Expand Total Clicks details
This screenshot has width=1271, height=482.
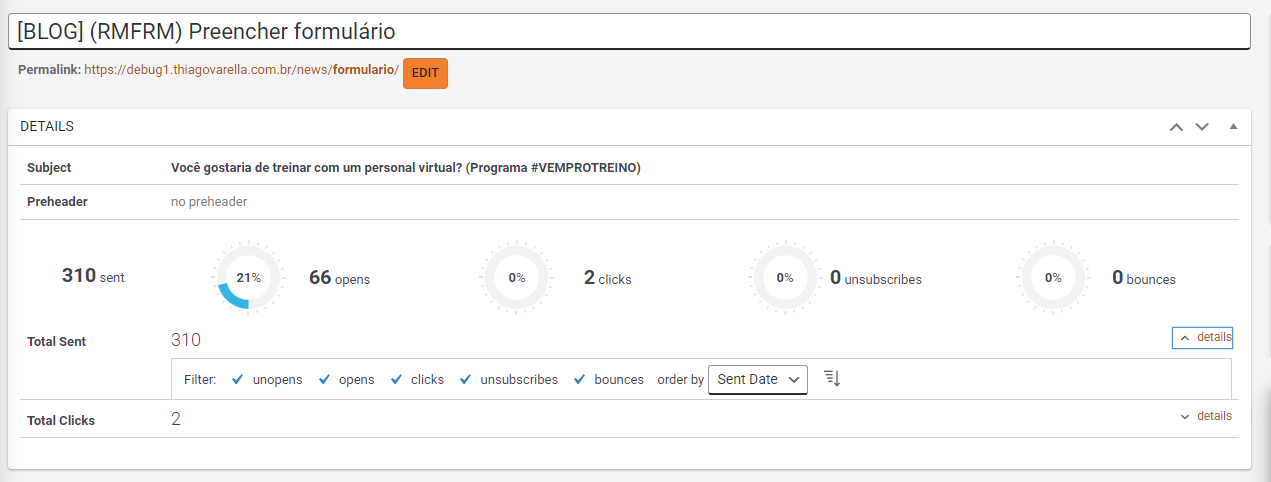click(1205, 416)
